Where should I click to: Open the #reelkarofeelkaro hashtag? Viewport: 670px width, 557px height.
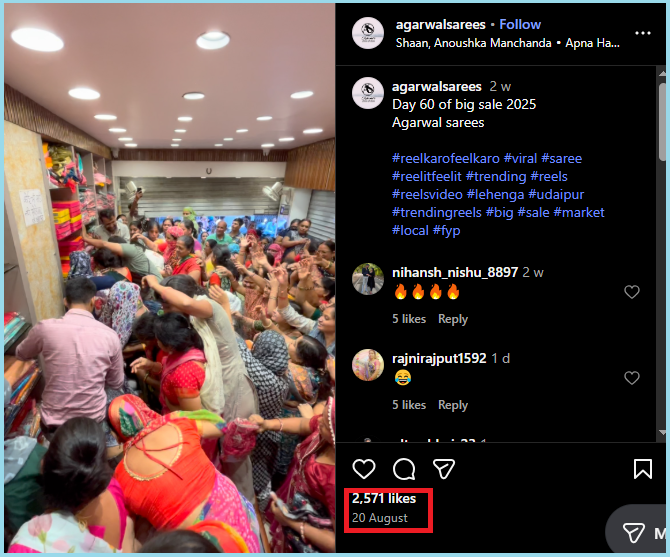[446, 158]
